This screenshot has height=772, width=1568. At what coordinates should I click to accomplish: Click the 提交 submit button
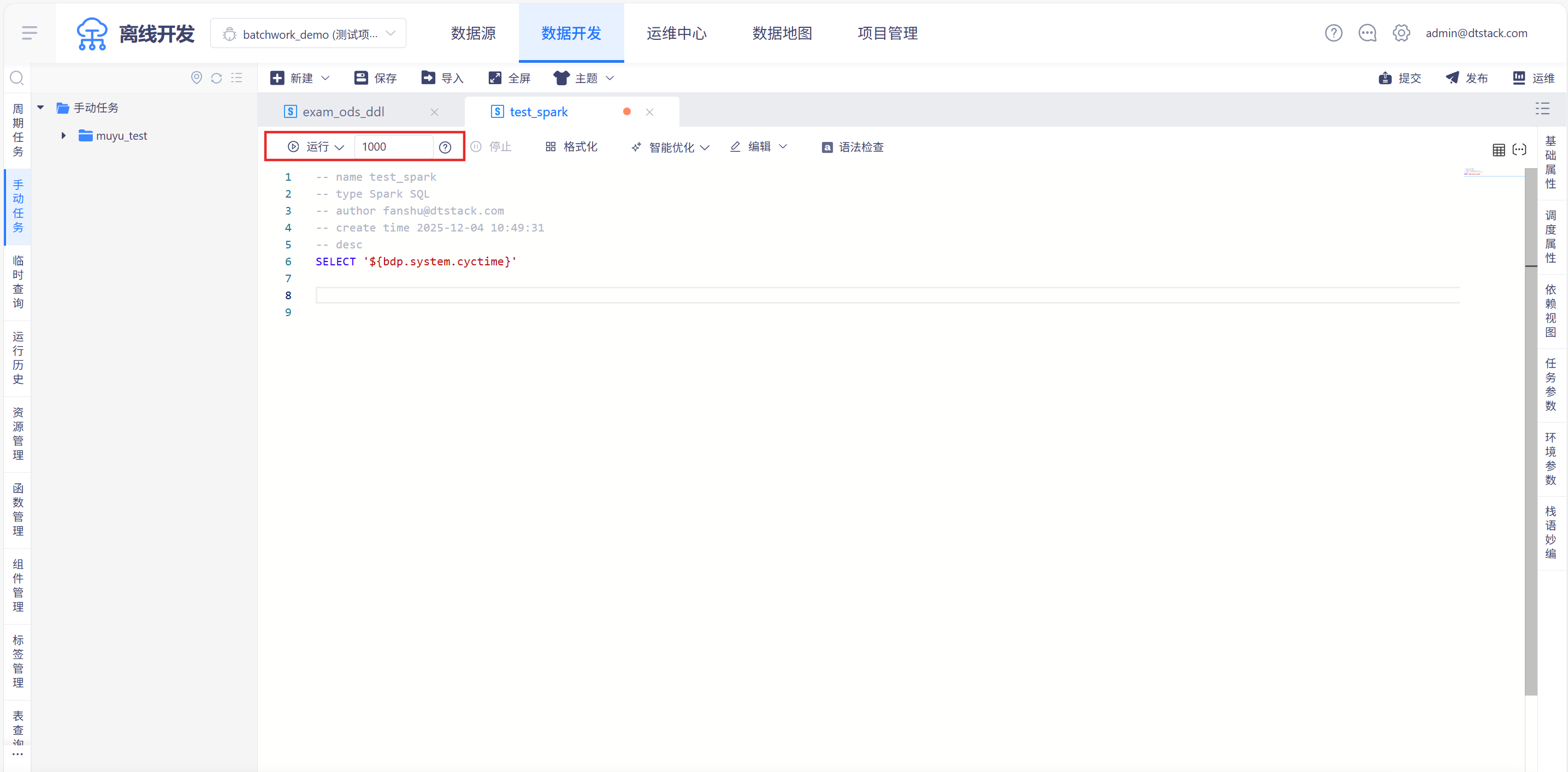tap(1400, 78)
